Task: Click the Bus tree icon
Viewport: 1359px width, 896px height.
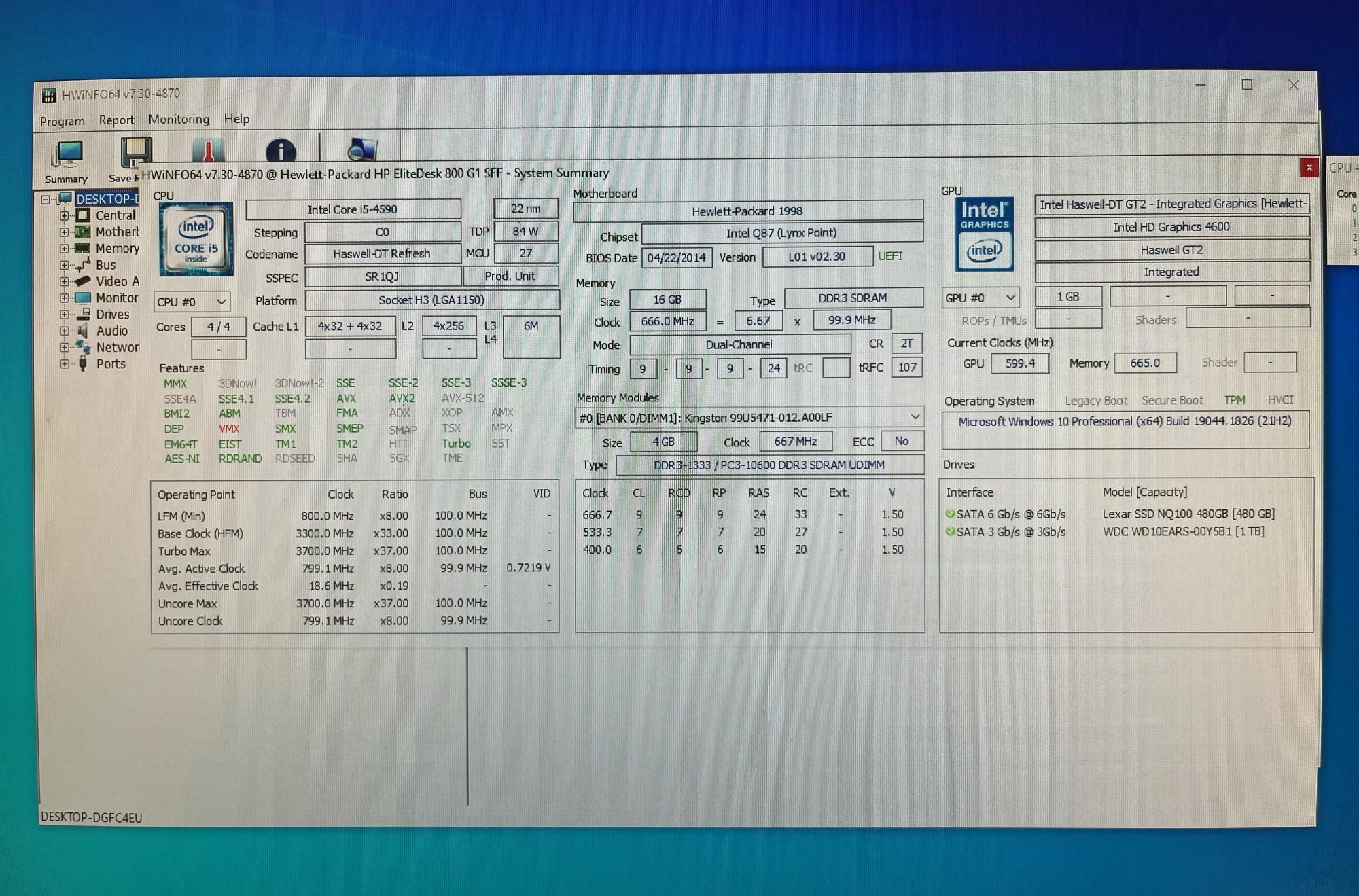Action: pyautogui.click(x=83, y=265)
